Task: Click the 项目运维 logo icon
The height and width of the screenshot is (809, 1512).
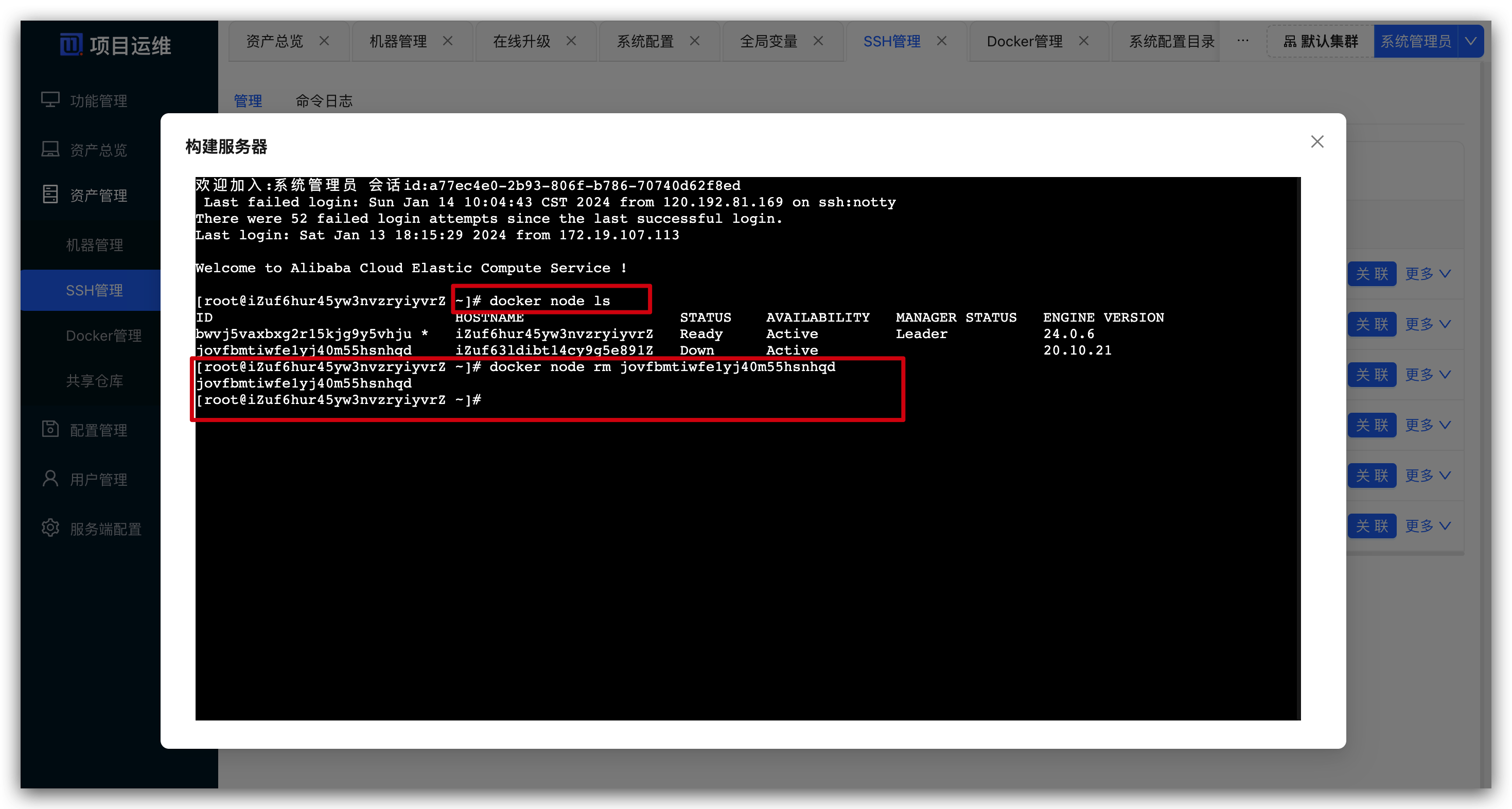Action: coord(71,45)
